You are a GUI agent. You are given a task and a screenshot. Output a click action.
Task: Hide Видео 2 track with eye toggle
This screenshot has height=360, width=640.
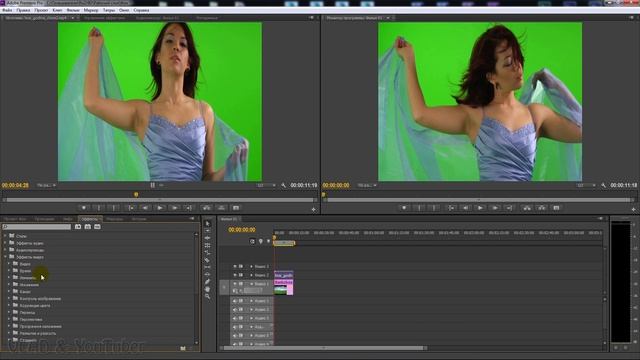coord(235,275)
